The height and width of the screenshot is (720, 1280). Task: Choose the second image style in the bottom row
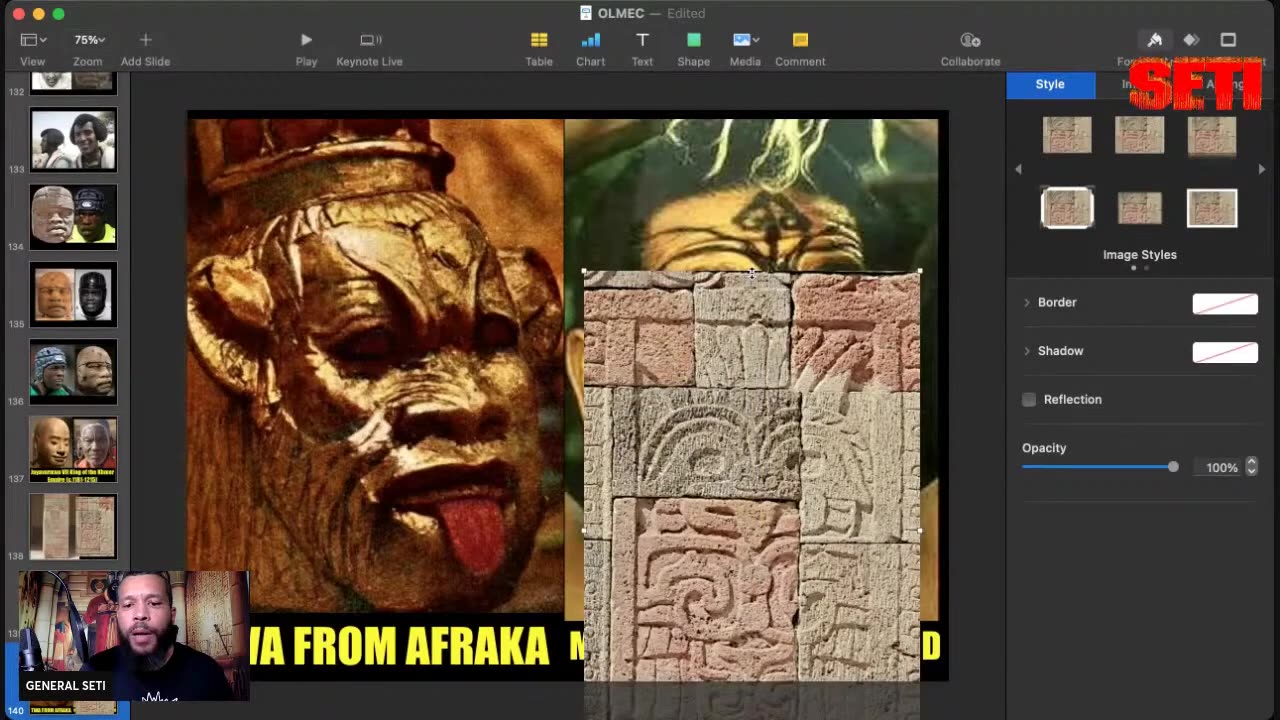(x=1139, y=208)
